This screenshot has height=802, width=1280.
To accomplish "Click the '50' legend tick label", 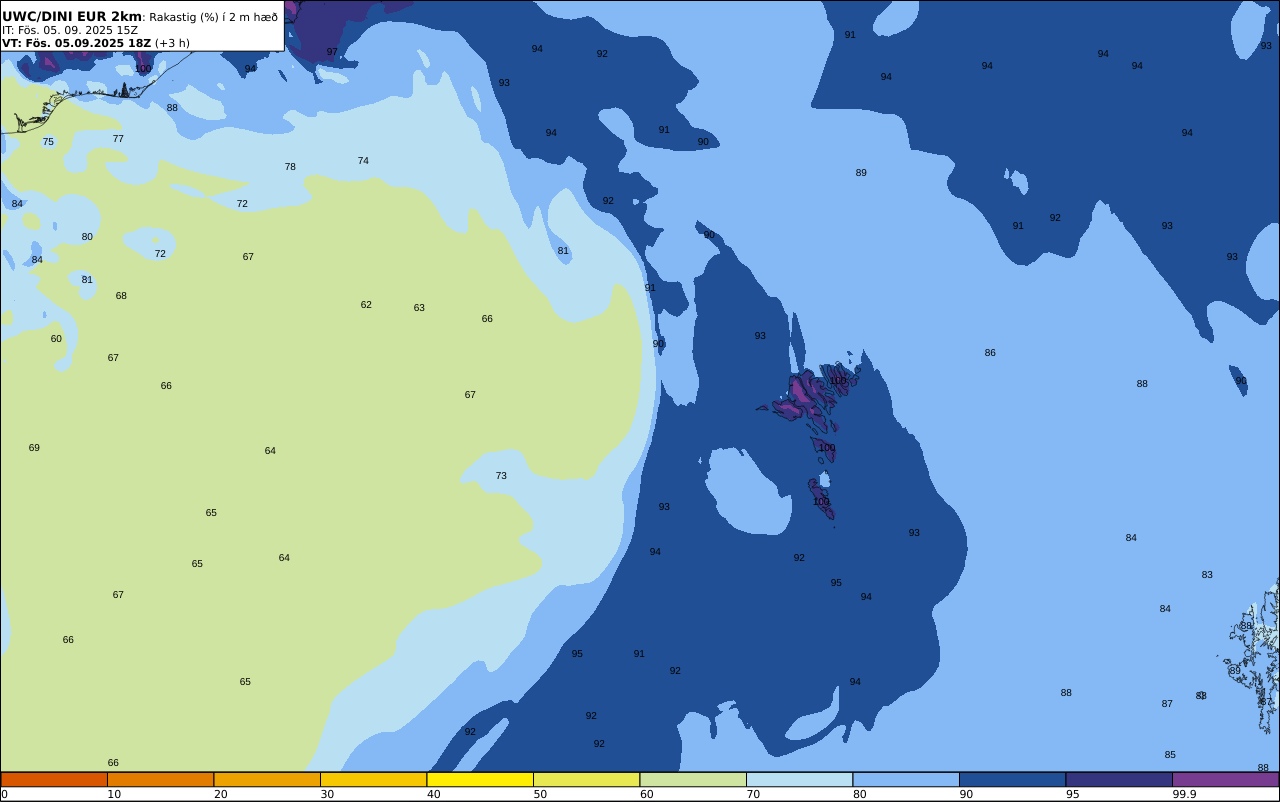I will pos(540,794).
